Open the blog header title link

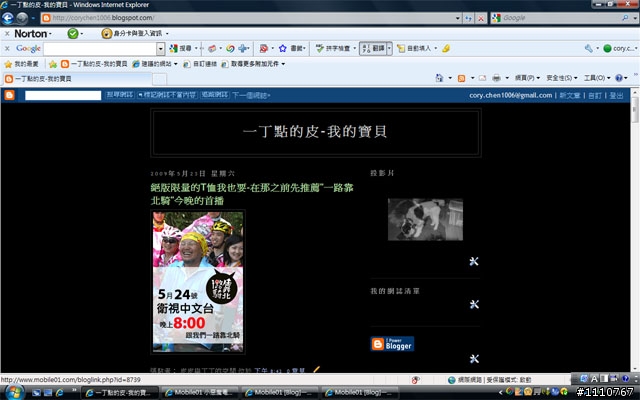tap(315, 131)
